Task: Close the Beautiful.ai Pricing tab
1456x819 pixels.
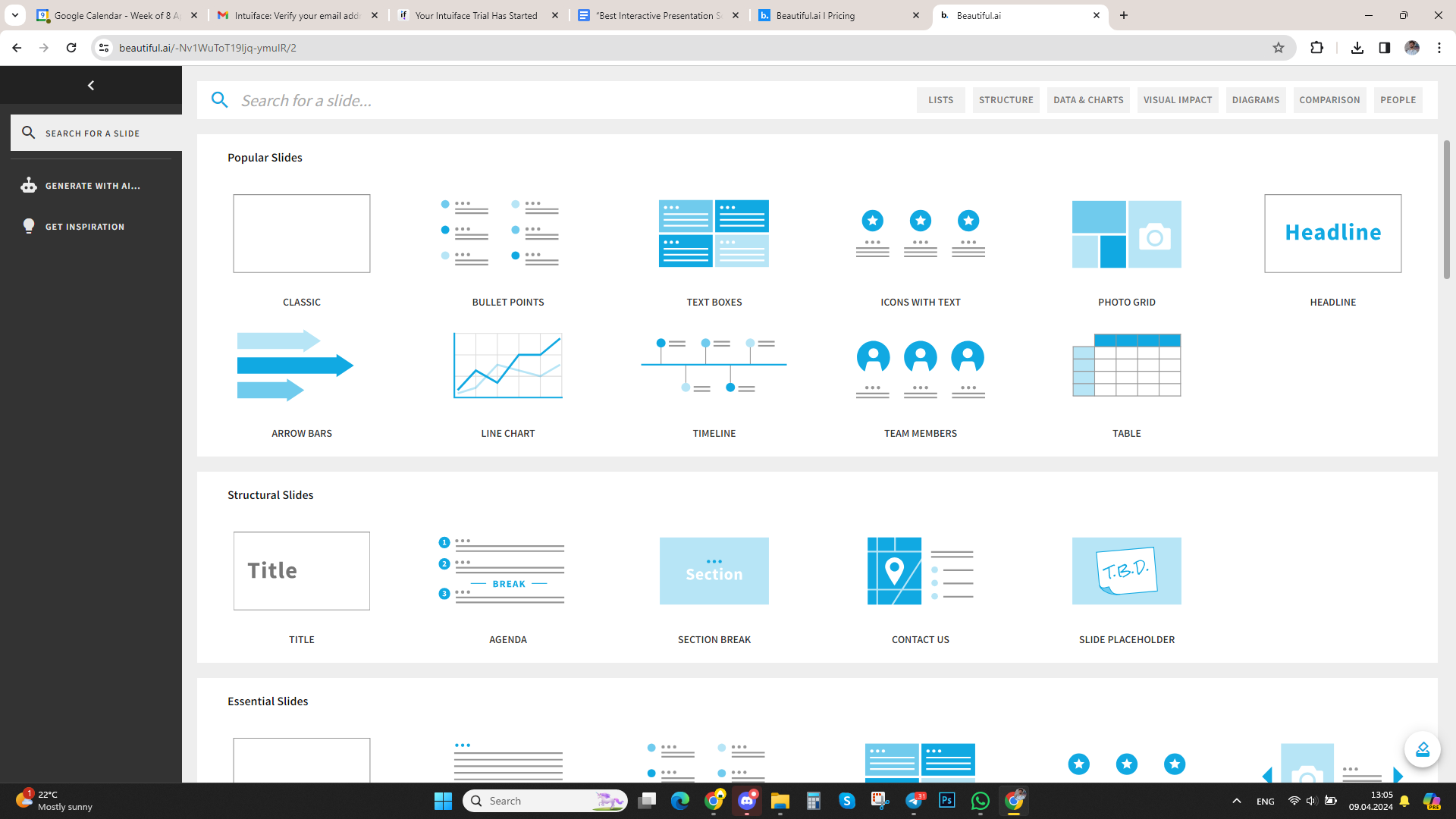Action: pos(915,15)
